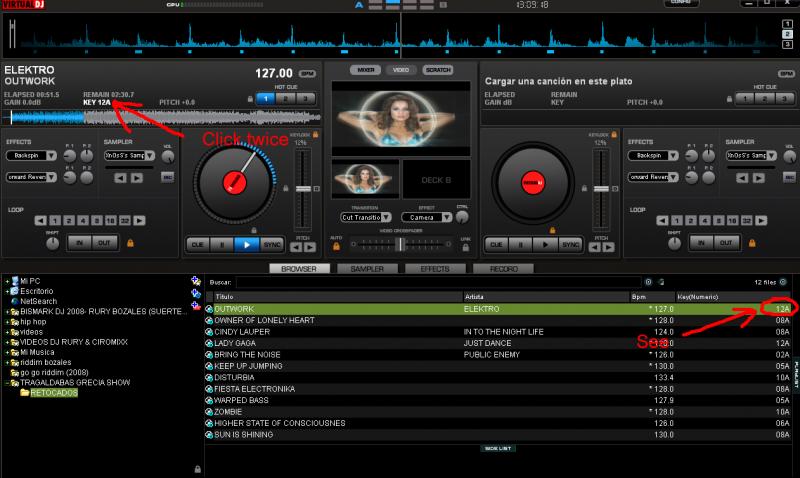The height and width of the screenshot is (478, 800).
Task: Select loop length 16 on left deck
Action: point(110,220)
